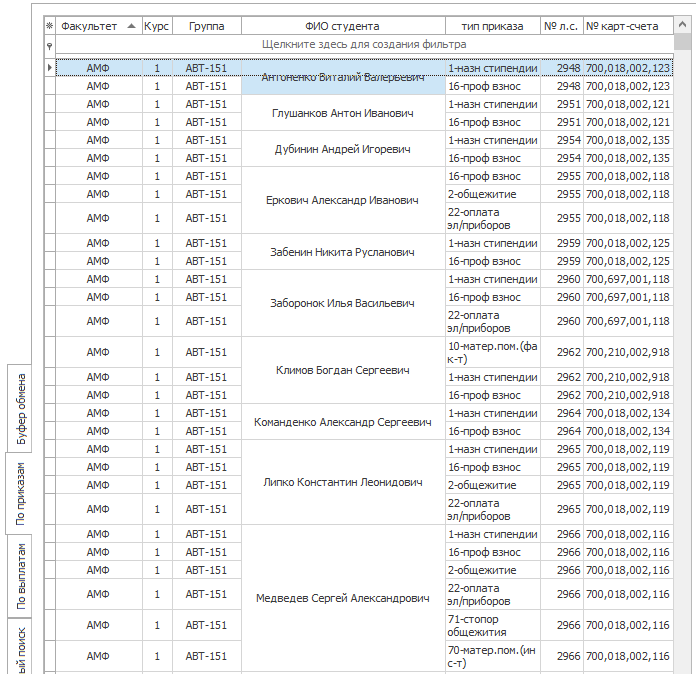Select student Медведев Сергей Александрович
Image resolution: width=696 pixels, height=674 pixels.
(343, 599)
